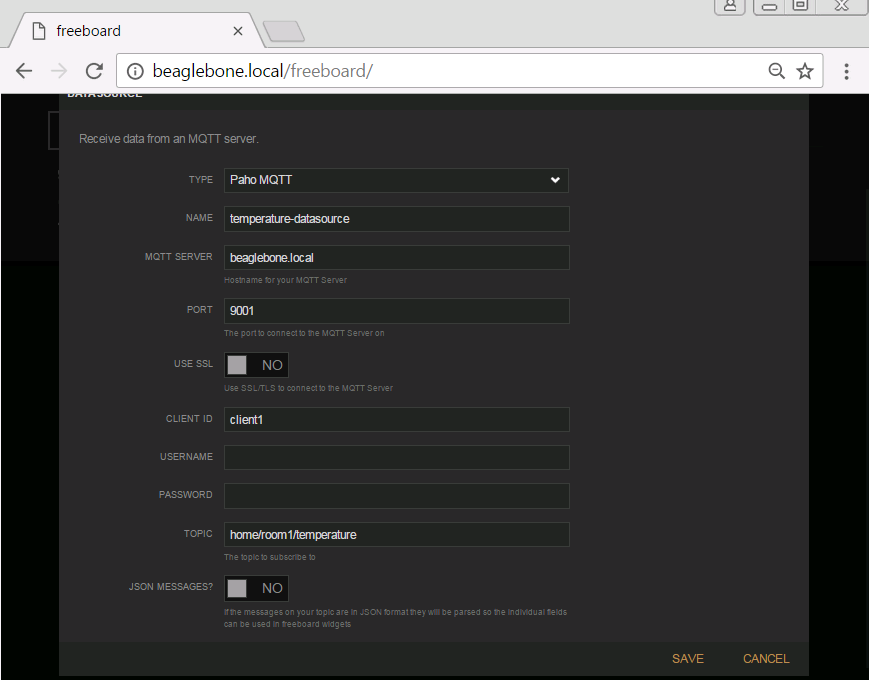Open Chrome's three-dot menu
The image size is (869, 680).
pos(846,71)
